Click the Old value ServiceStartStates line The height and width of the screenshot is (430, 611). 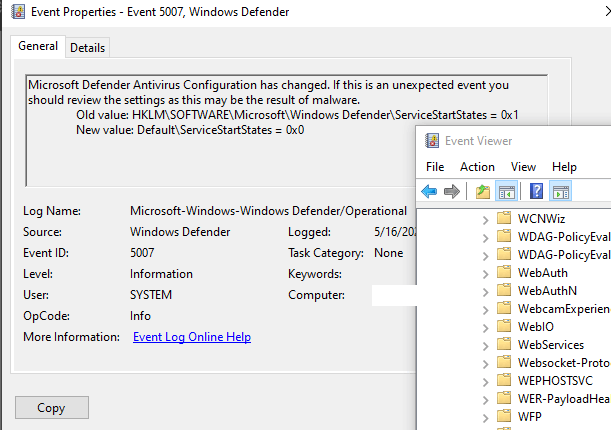[297, 115]
